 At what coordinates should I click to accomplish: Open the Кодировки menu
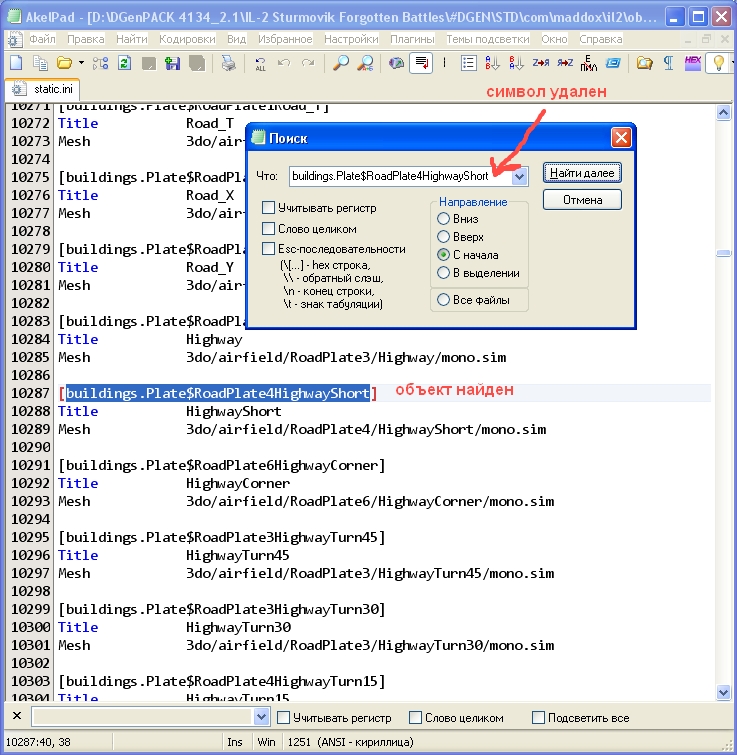(187, 39)
